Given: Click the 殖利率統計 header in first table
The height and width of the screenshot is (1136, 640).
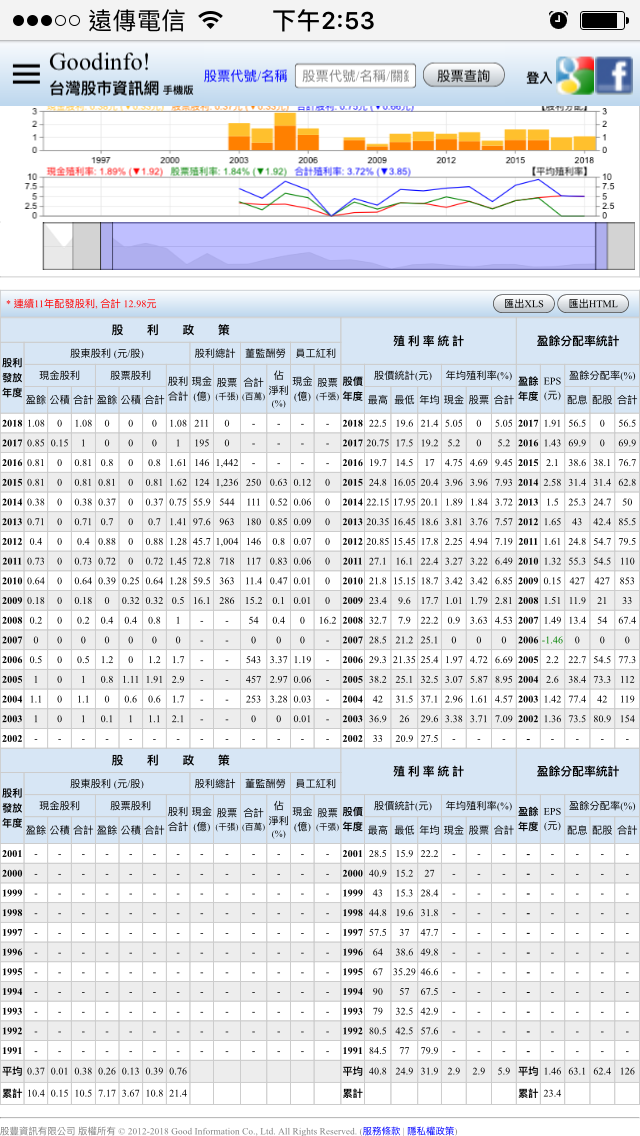Looking at the screenshot, I should (x=428, y=341).
